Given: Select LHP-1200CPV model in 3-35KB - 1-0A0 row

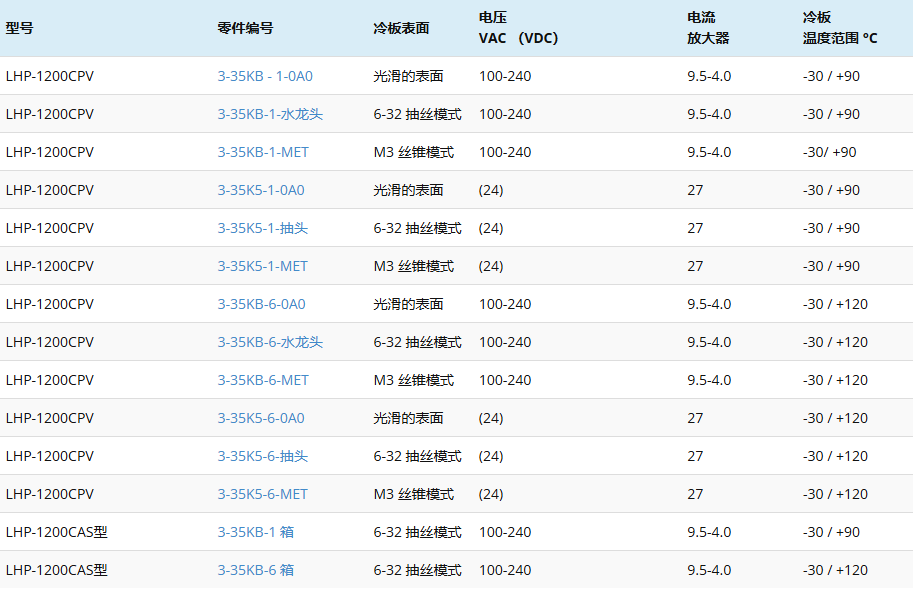Looking at the screenshot, I should (x=49, y=76).
